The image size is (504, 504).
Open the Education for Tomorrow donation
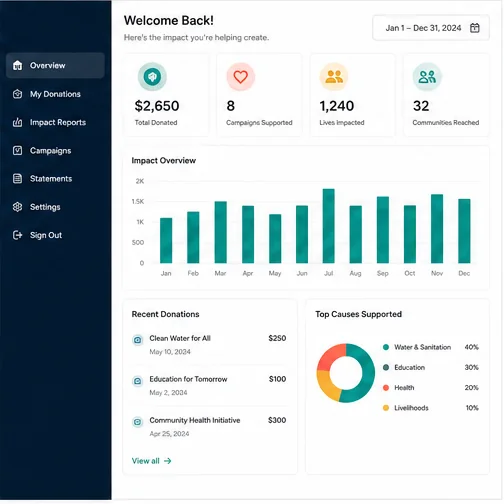[x=209, y=386]
